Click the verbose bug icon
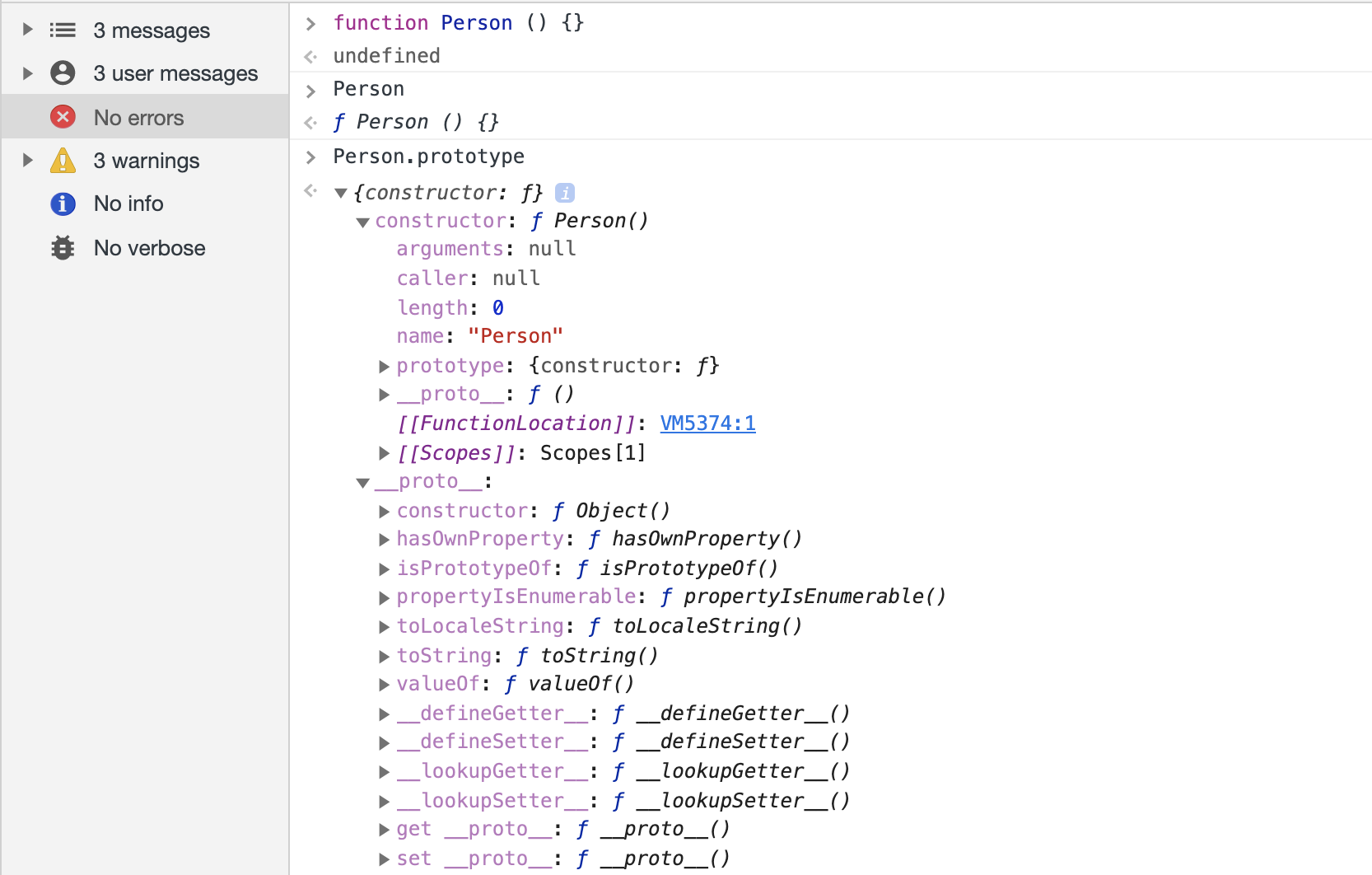 [x=63, y=248]
